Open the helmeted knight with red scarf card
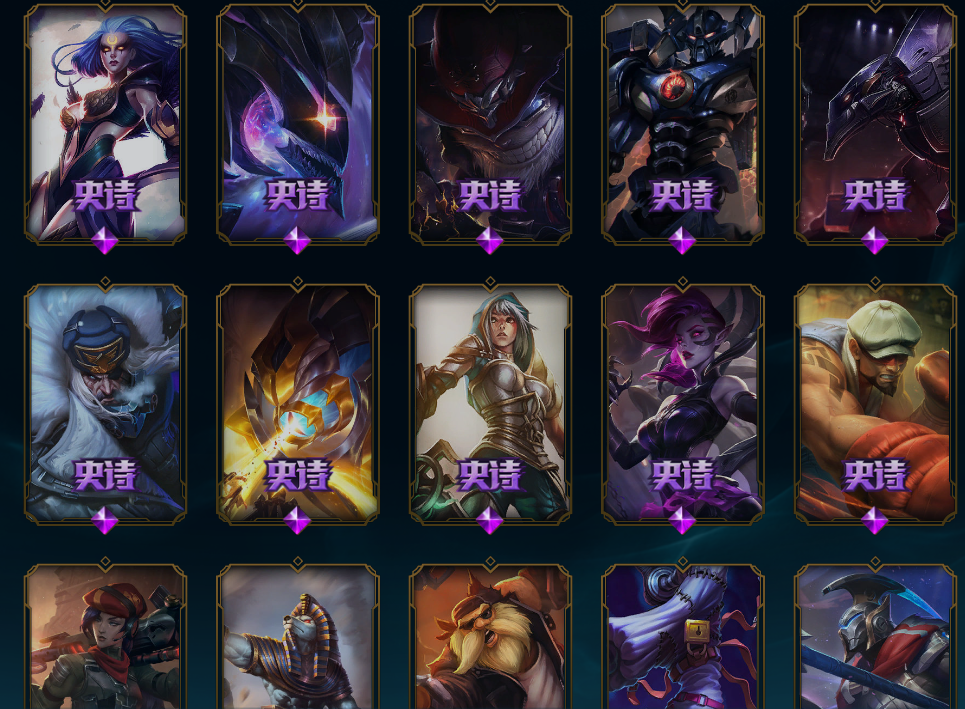 click(875, 636)
